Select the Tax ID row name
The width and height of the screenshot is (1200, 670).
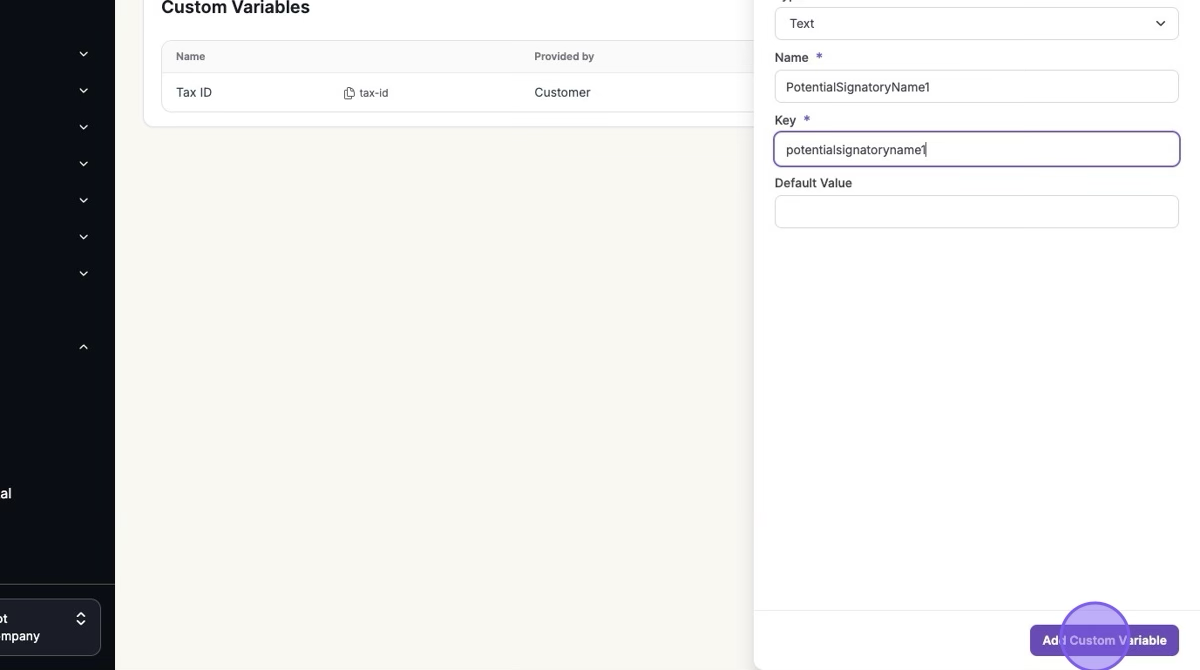pyautogui.click(x=194, y=93)
